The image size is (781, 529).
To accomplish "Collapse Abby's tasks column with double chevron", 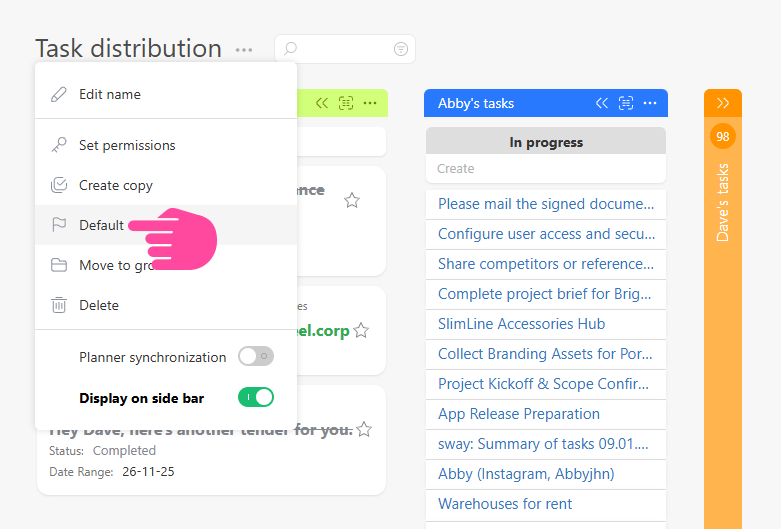I will point(602,103).
